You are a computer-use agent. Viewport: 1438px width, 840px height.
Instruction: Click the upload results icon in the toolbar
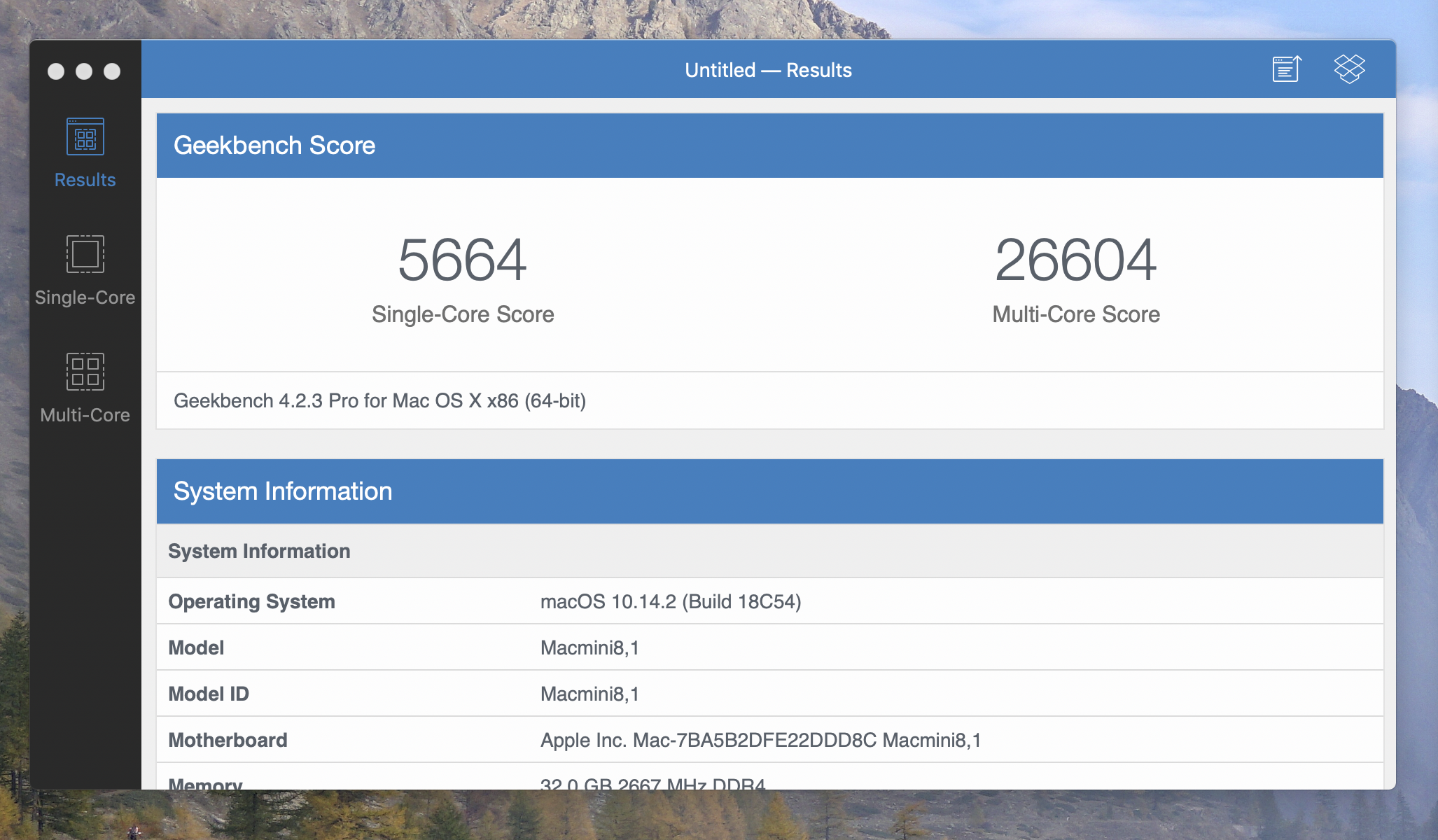pyautogui.click(x=1286, y=69)
